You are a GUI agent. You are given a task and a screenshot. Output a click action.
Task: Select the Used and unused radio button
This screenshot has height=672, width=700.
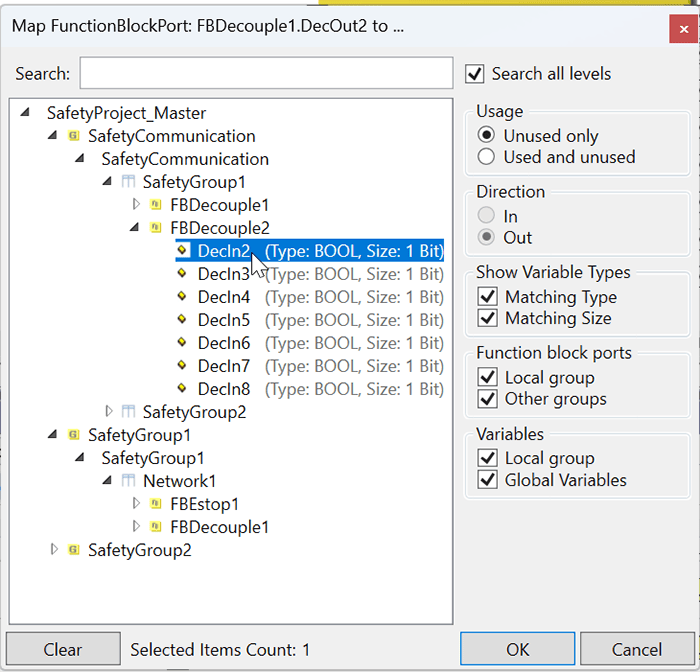(x=486, y=157)
